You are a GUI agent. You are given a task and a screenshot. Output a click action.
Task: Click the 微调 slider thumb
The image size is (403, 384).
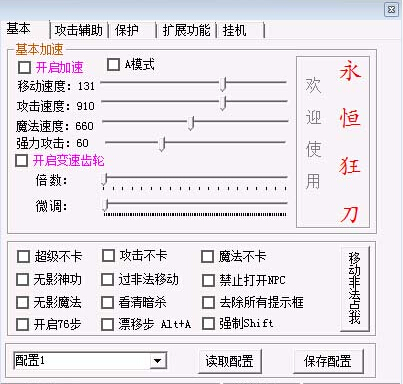(105, 205)
